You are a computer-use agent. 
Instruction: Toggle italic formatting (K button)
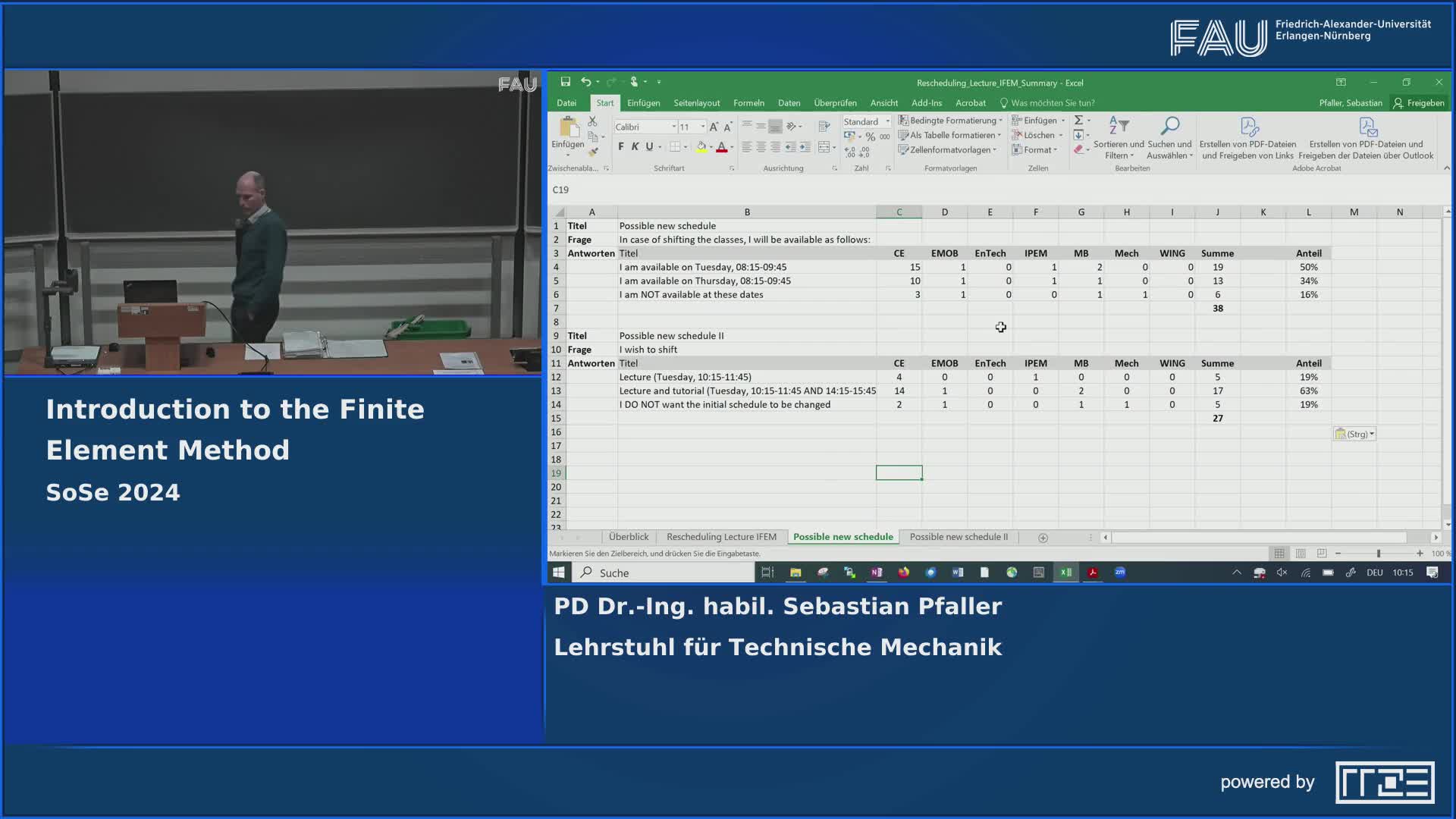(635, 147)
